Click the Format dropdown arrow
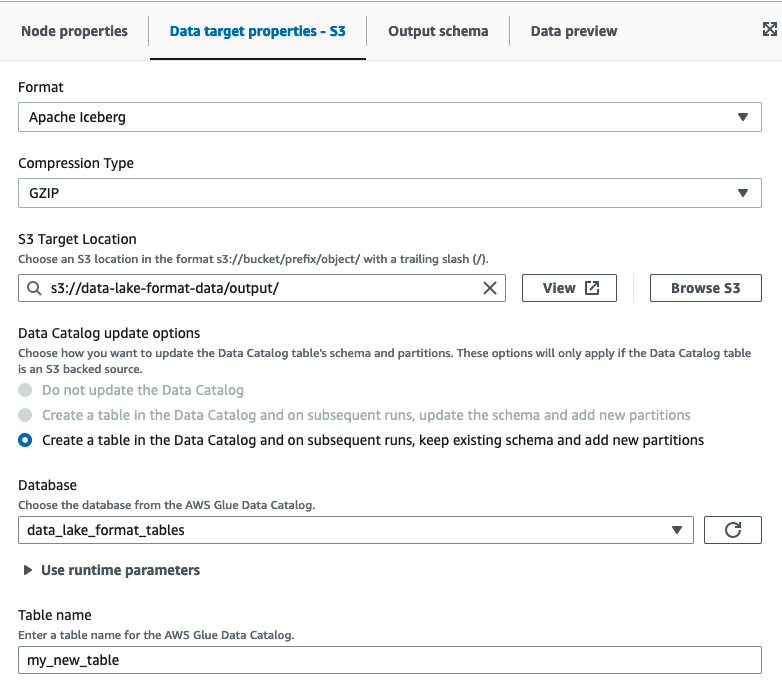The height and width of the screenshot is (688, 782). pos(742,117)
